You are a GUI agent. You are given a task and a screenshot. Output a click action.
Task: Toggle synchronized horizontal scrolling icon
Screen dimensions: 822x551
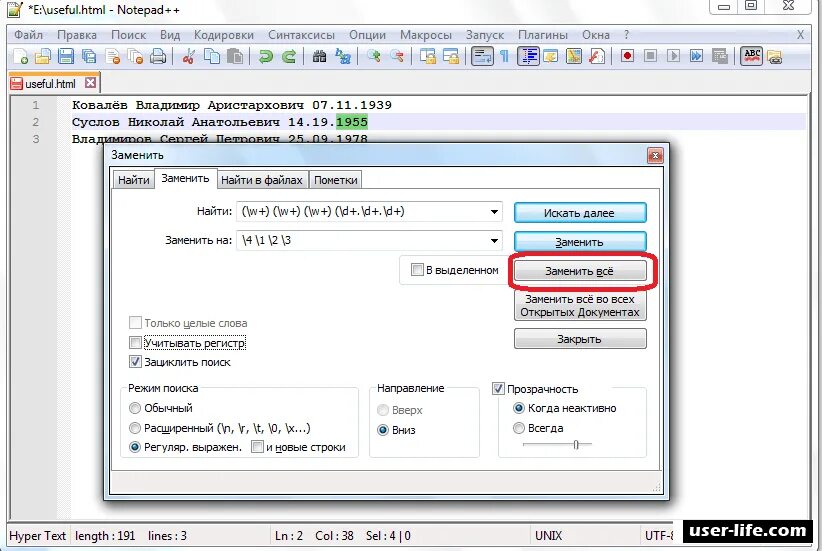click(451, 56)
